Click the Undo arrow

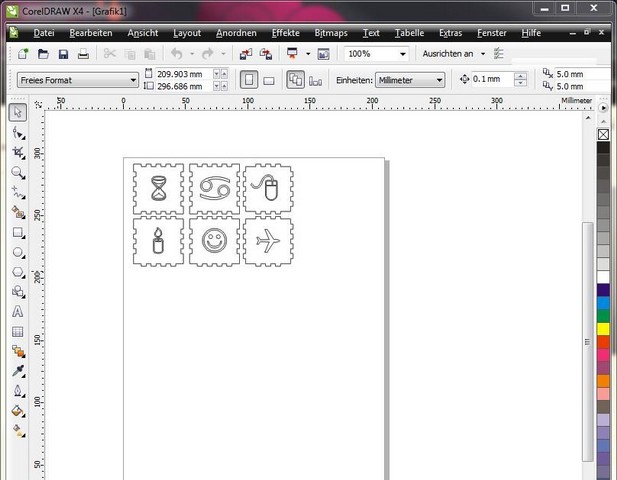pyautogui.click(x=177, y=54)
